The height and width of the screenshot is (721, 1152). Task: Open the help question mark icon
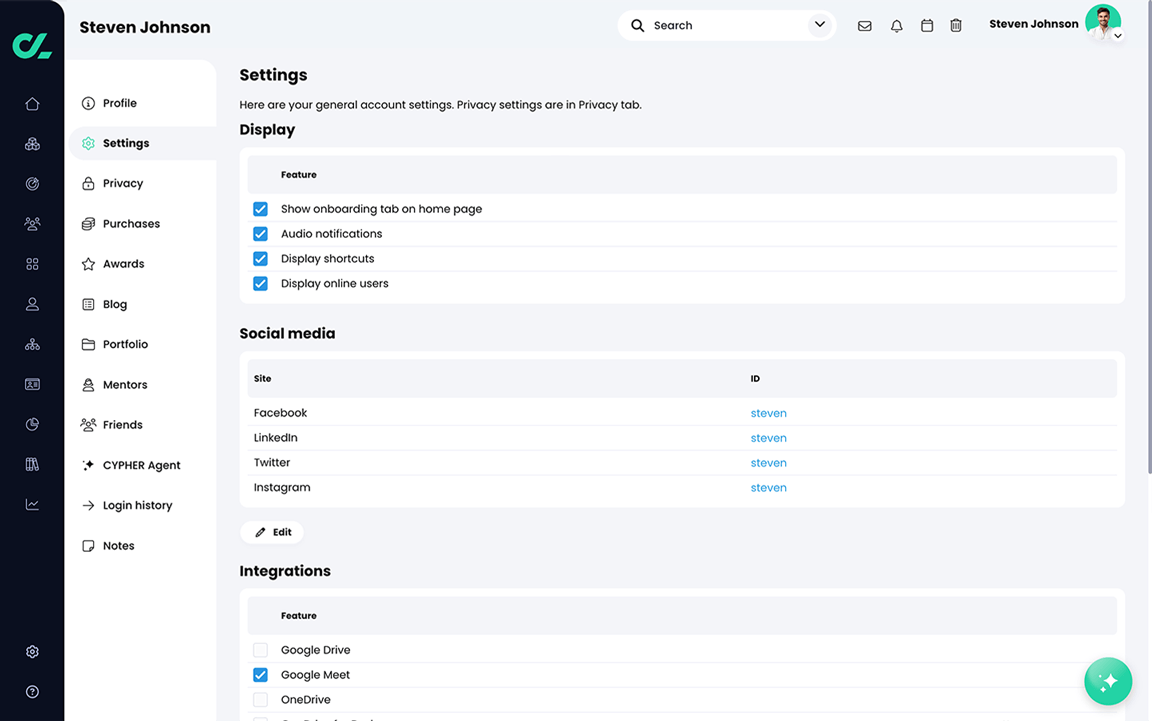pos(32,692)
